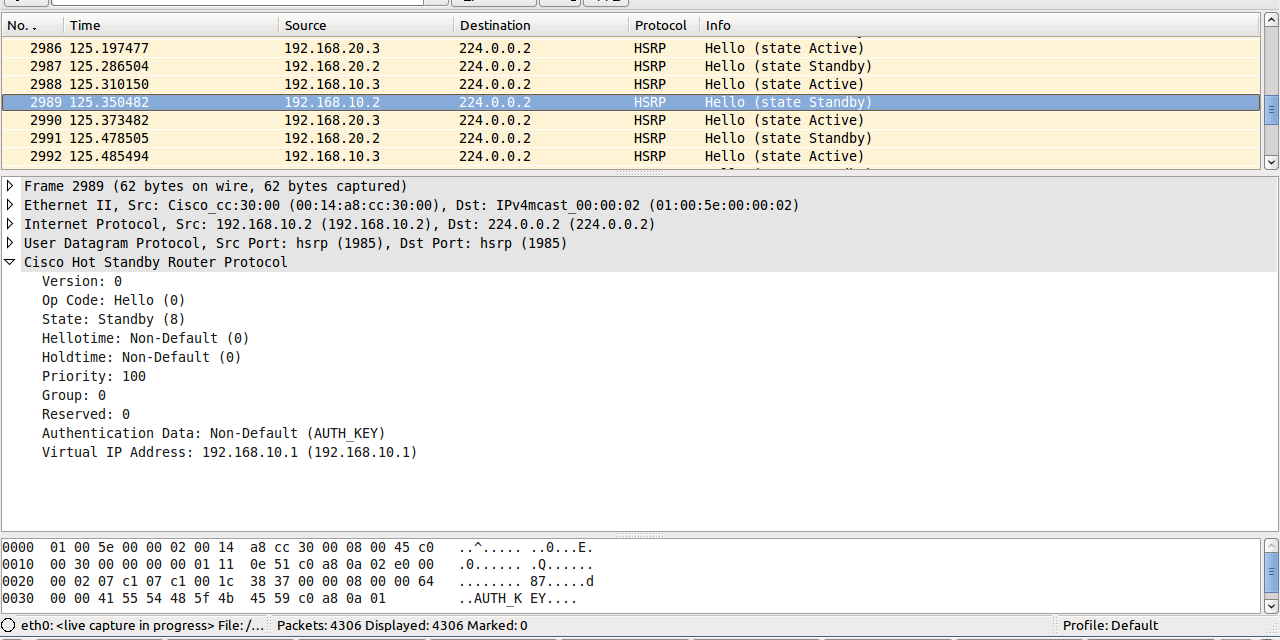Click hex dump row at offset 0000

pyautogui.click(x=298, y=547)
